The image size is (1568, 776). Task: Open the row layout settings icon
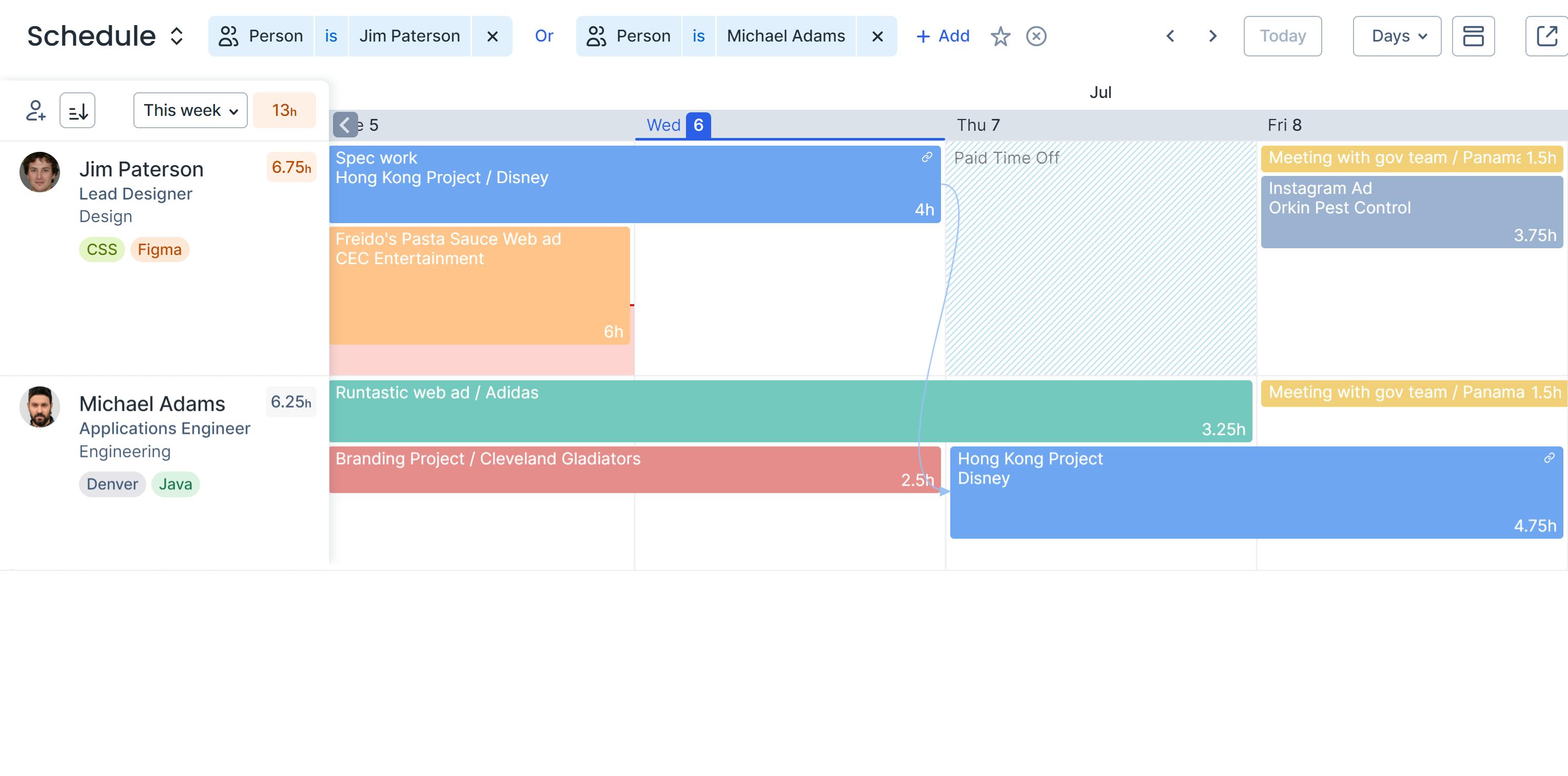pos(1474,36)
